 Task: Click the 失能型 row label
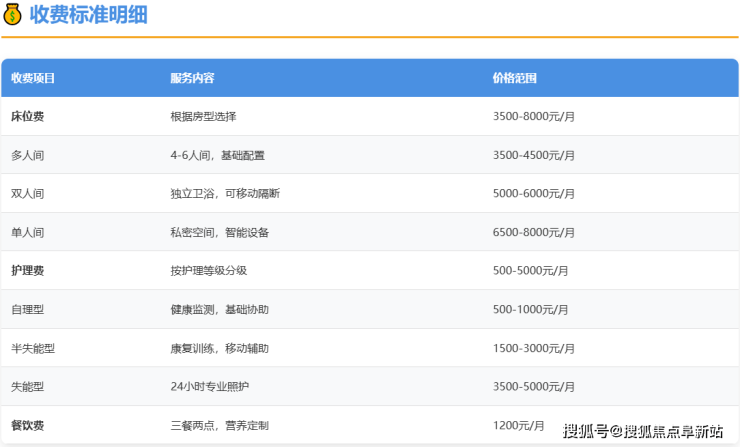pos(27,386)
